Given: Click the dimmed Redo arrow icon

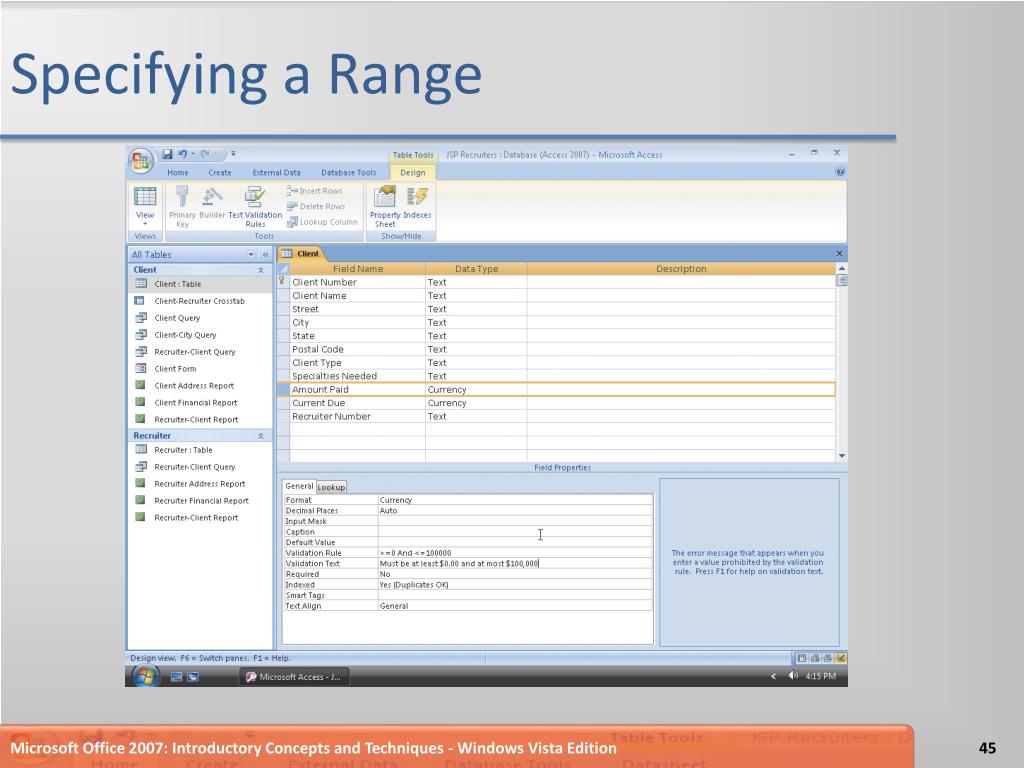Looking at the screenshot, I should [x=205, y=154].
